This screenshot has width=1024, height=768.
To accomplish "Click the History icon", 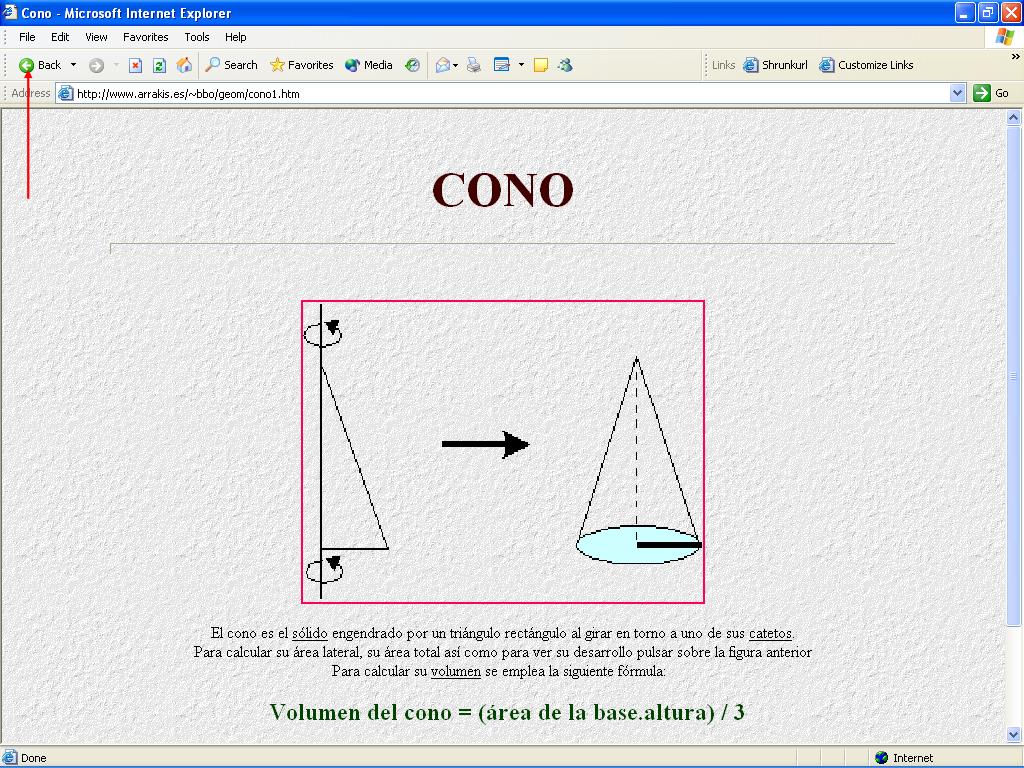I will [412, 65].
